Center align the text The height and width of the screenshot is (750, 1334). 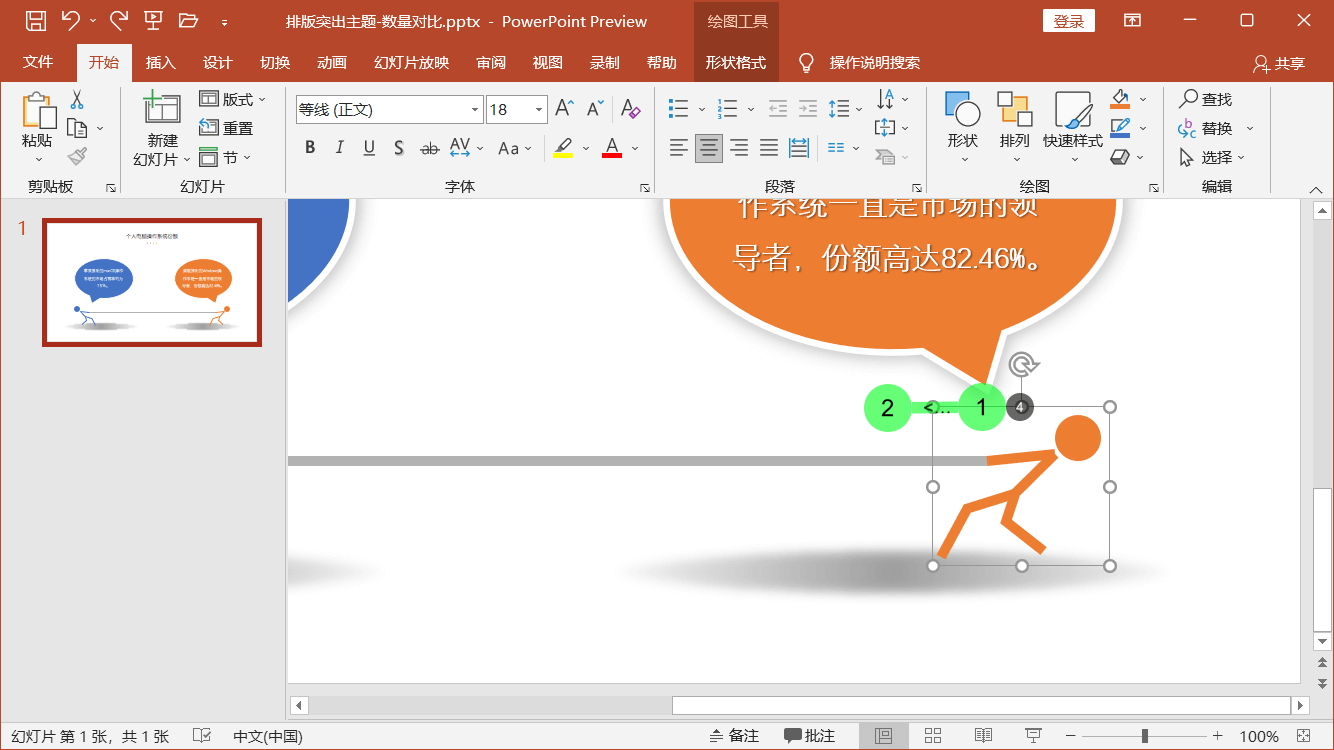click(708, 148)
